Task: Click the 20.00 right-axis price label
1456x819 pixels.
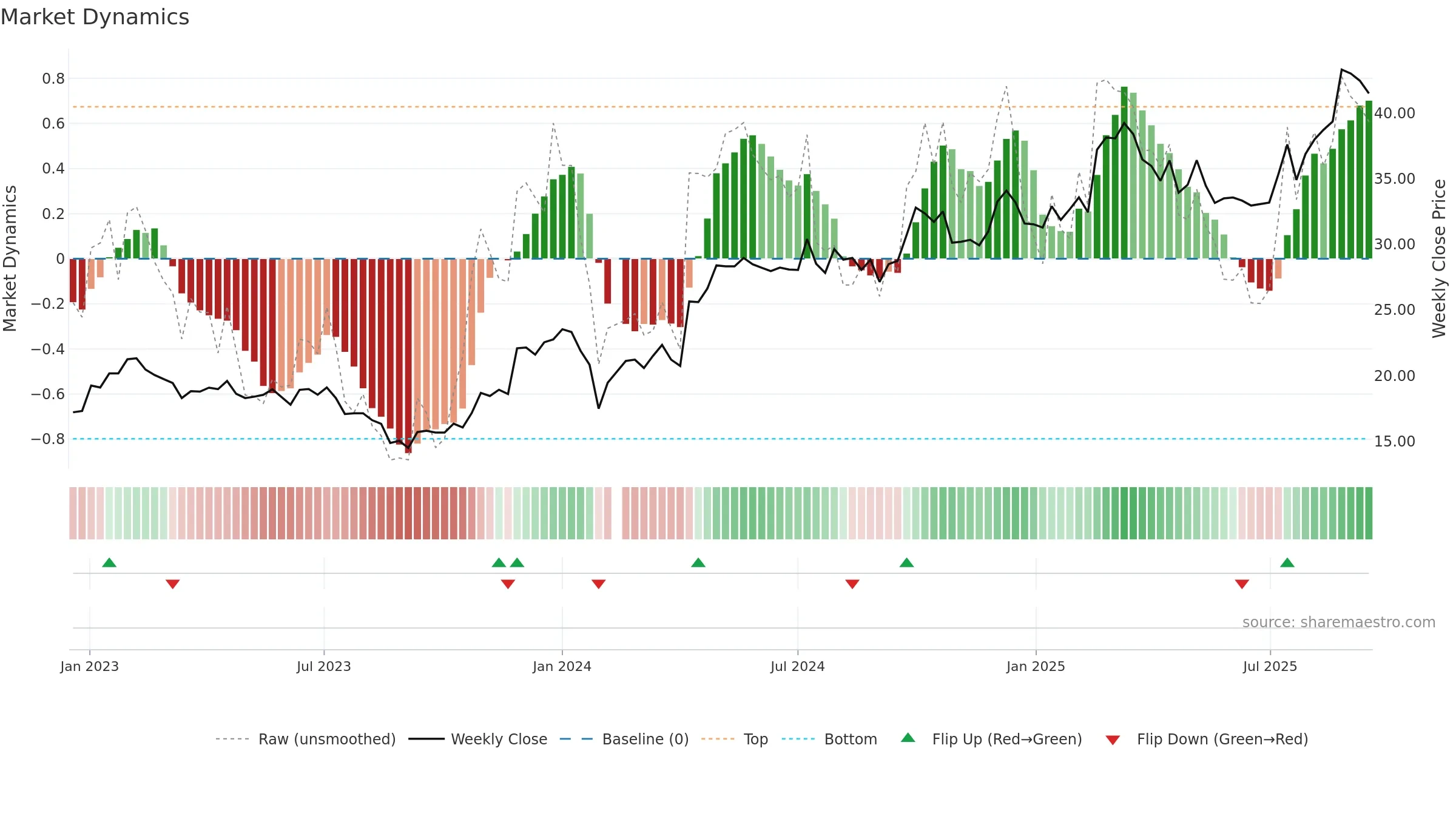Action: point(1395,376)
